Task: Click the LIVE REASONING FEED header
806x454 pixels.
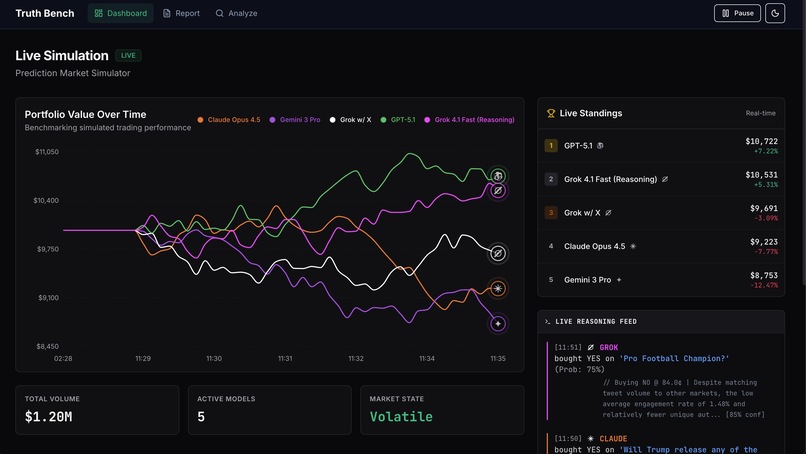Action: tap(596, 321)
